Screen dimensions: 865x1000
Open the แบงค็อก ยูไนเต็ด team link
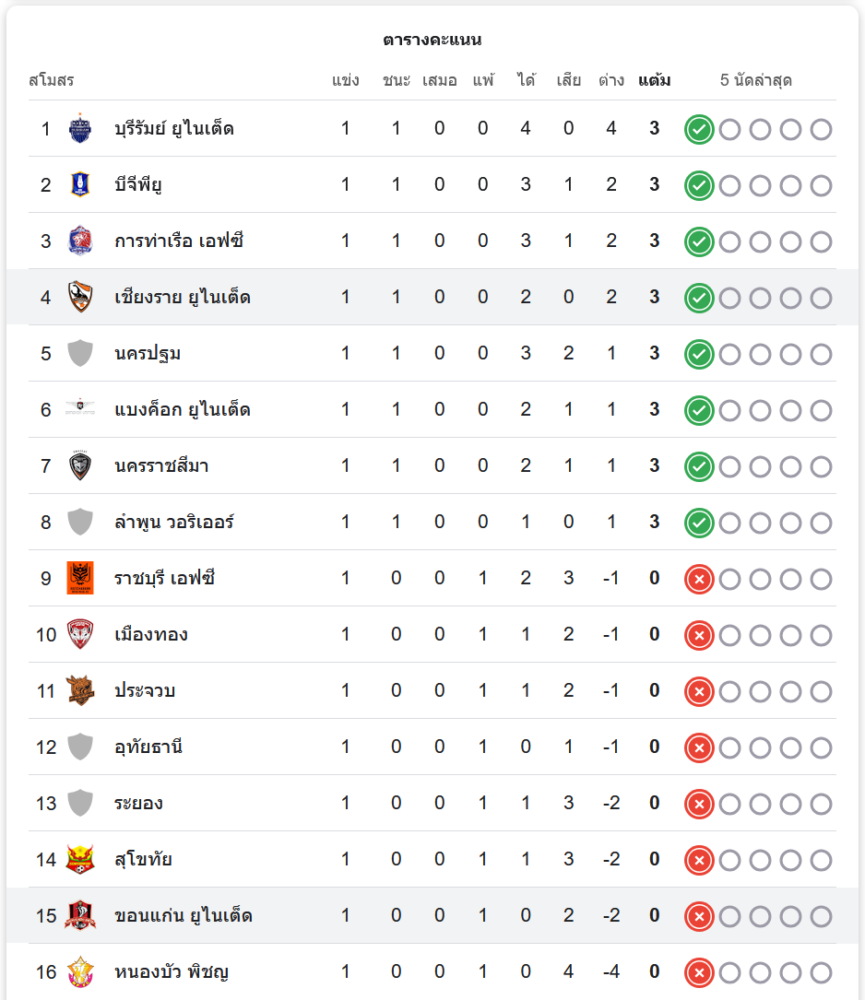182,409
